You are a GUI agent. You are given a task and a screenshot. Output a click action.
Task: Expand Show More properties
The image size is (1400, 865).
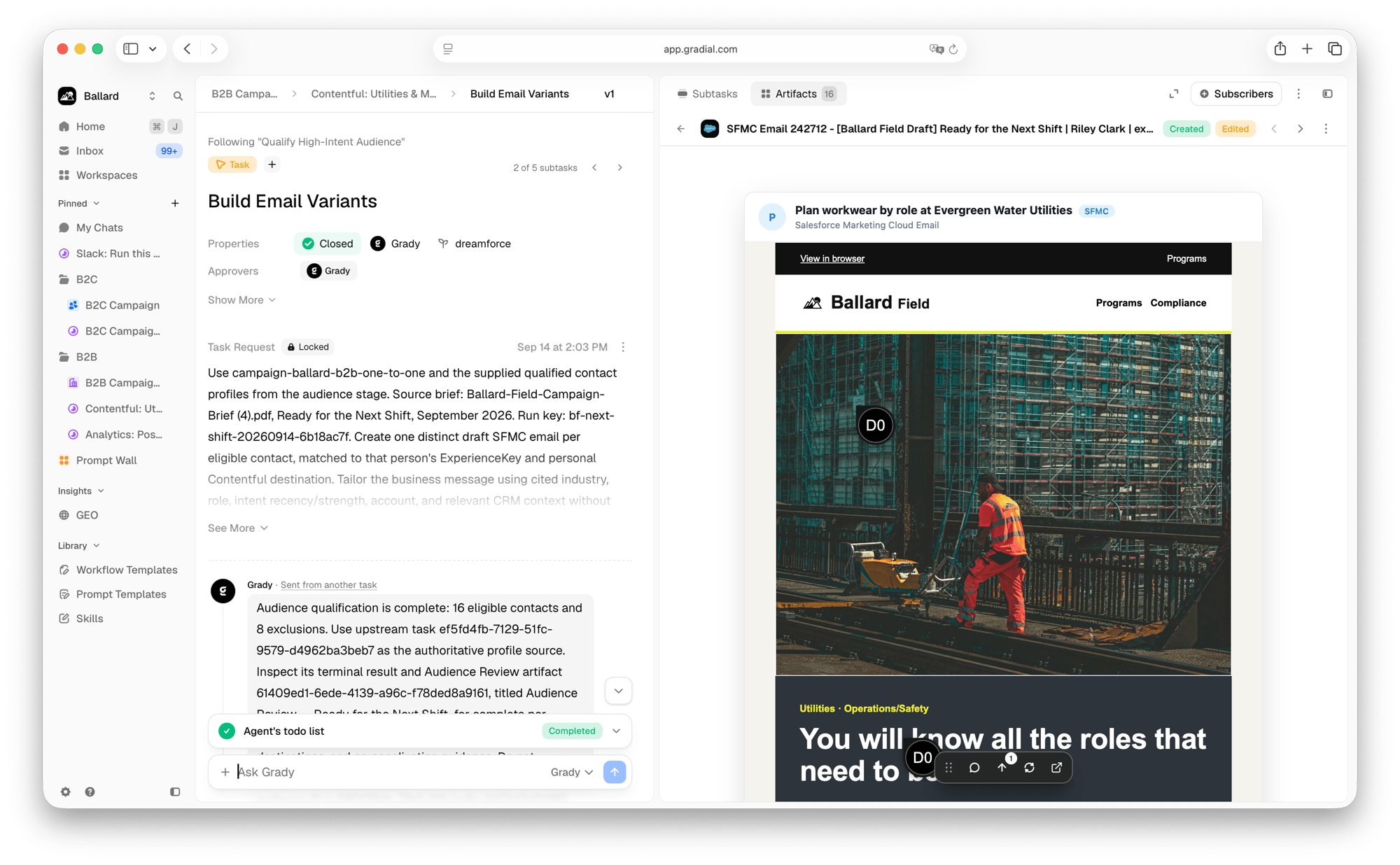coord(241,300)
